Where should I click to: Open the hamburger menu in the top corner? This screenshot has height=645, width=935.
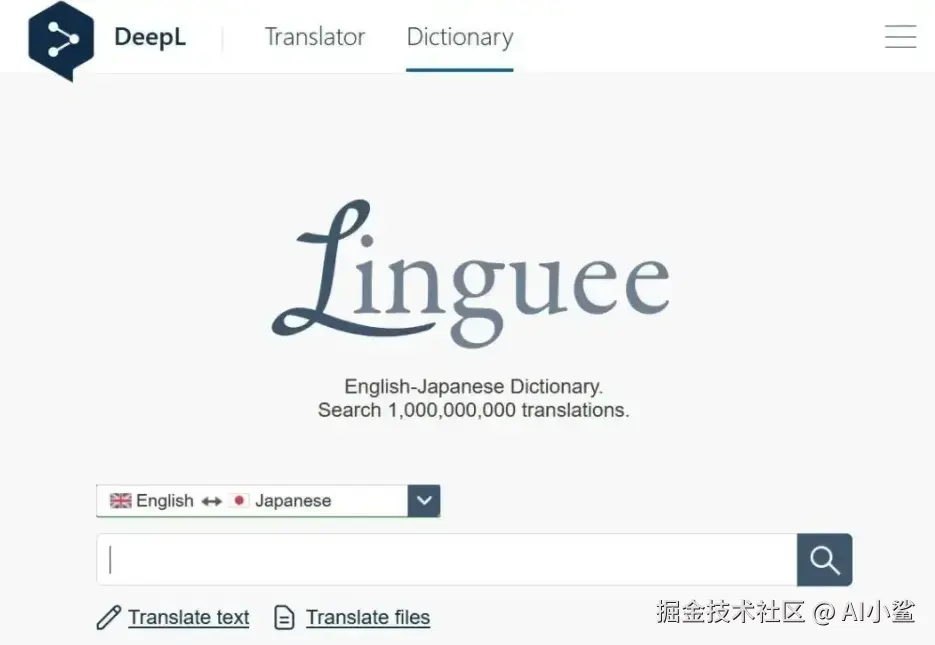[x=899, y=36]
